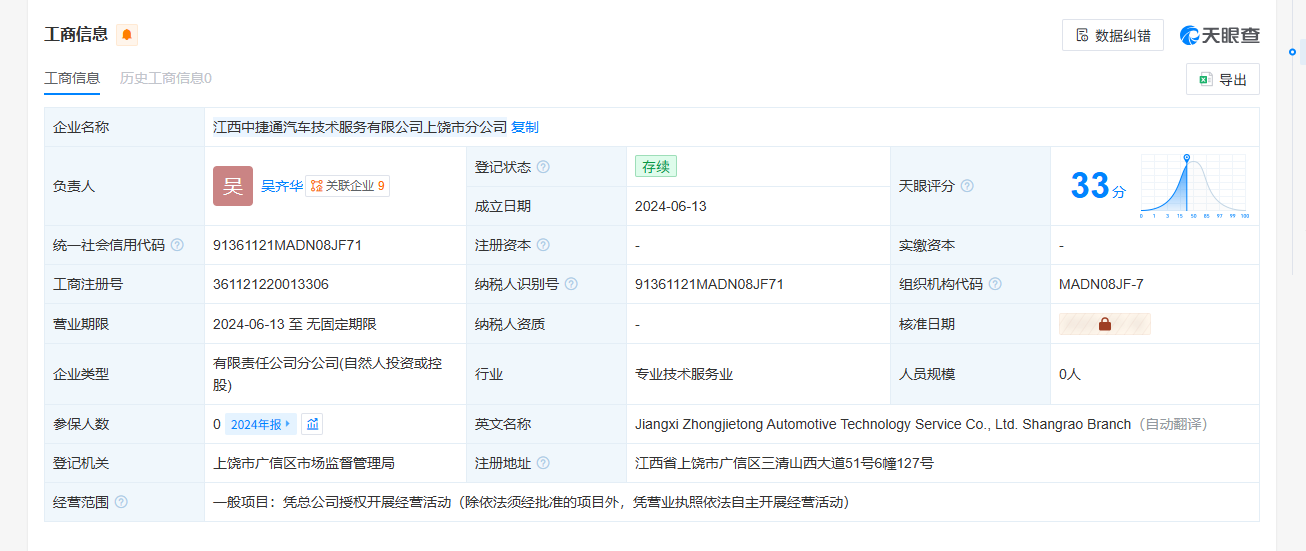The image size is (1306, 551).
Task: Click 复制 to copy the company name
Action: click(x=525, y=127)
